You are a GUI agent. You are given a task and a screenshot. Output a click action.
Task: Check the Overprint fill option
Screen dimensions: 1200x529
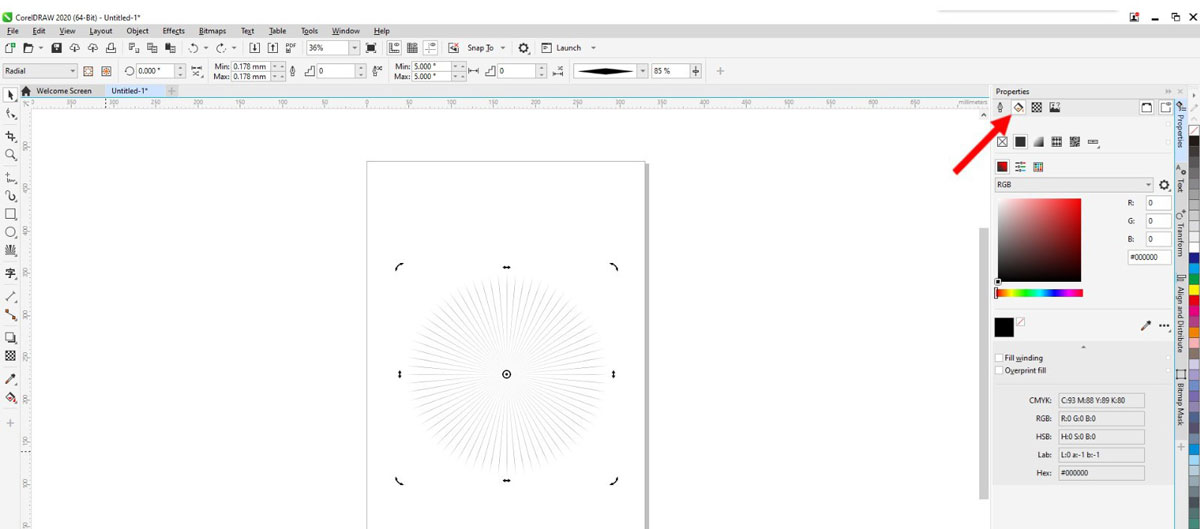[1000, 370]
